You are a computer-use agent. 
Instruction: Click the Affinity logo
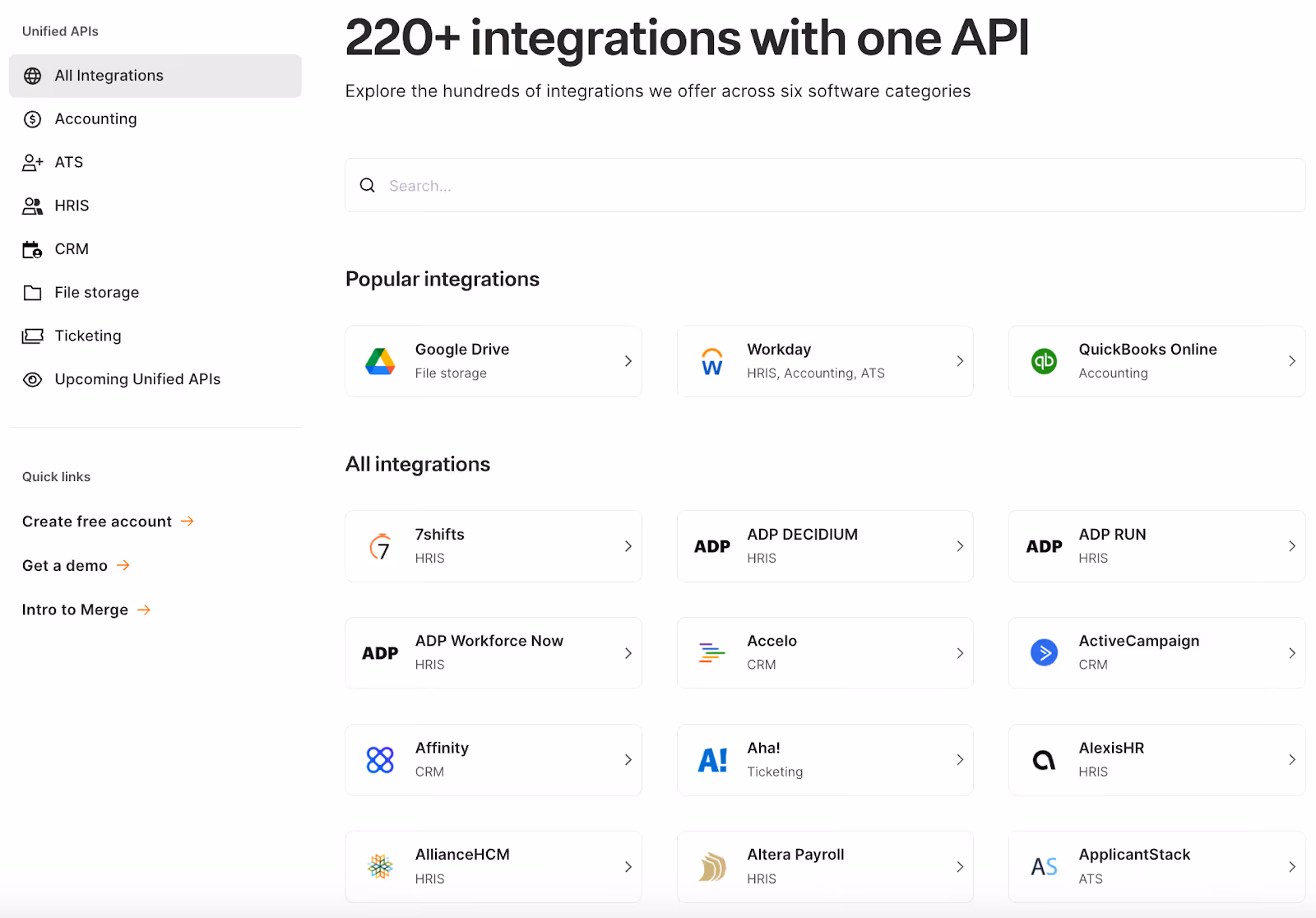380,760
